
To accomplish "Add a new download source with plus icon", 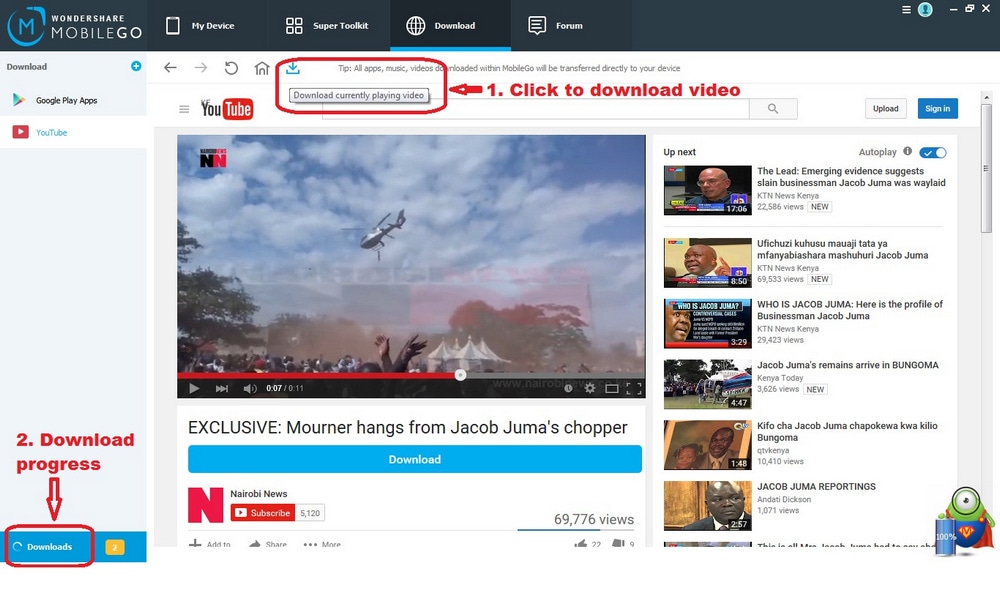I will [x=136, y=66].
